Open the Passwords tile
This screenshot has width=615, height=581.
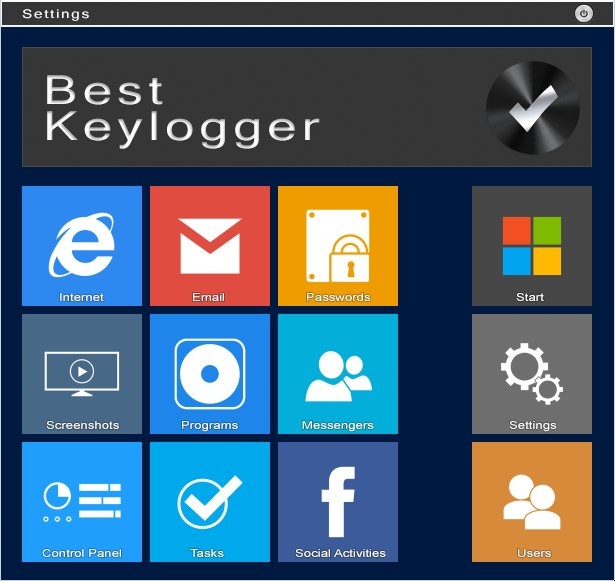[x=338, y=246]
